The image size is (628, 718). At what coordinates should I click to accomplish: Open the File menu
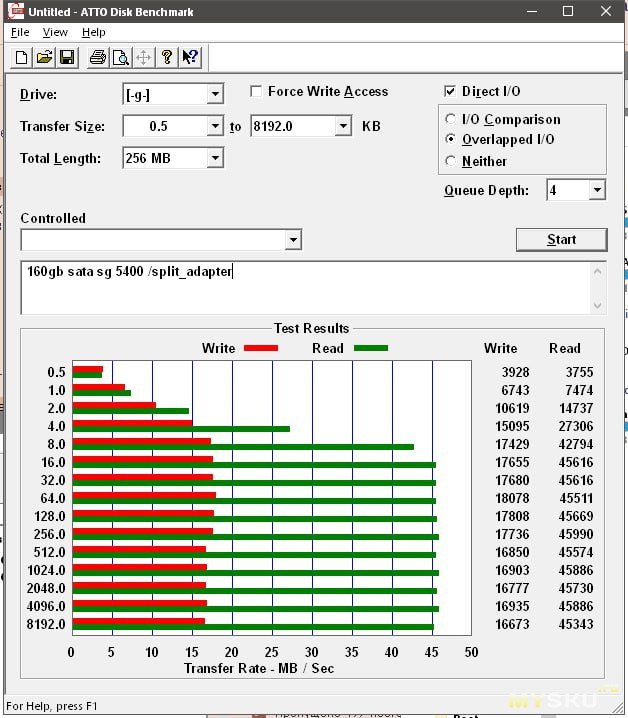tap(20, 32)
